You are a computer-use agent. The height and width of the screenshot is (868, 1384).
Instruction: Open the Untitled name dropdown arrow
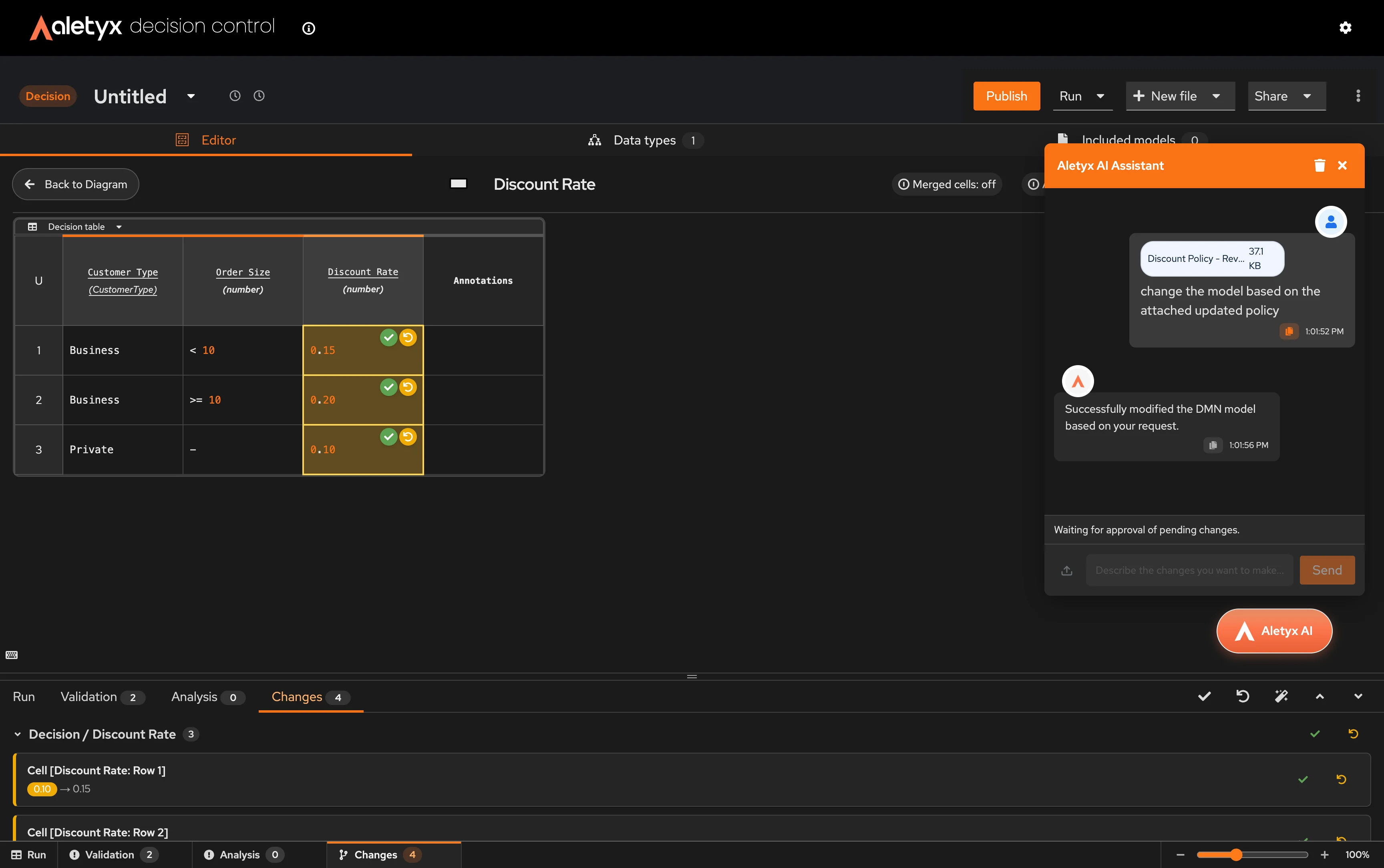(191, 96)
